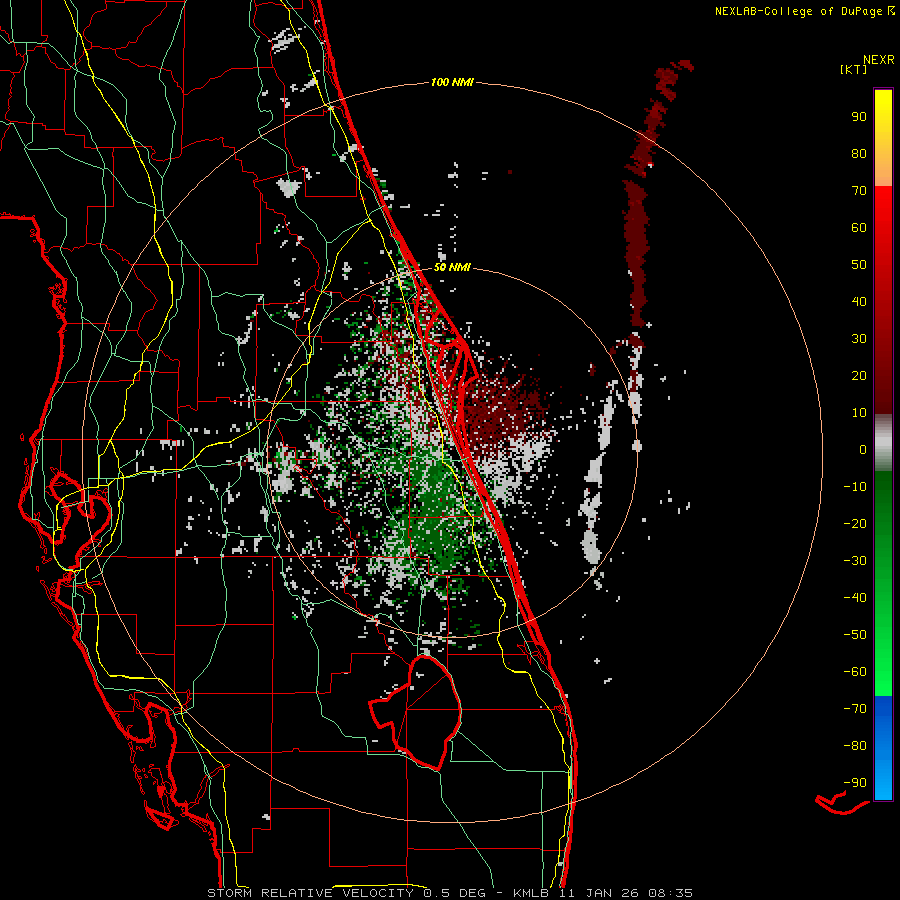The height and width of the screenshot is (900, 900).
Task: Click the 08:35 timestamp in the footer
Action: pos(670,893)
